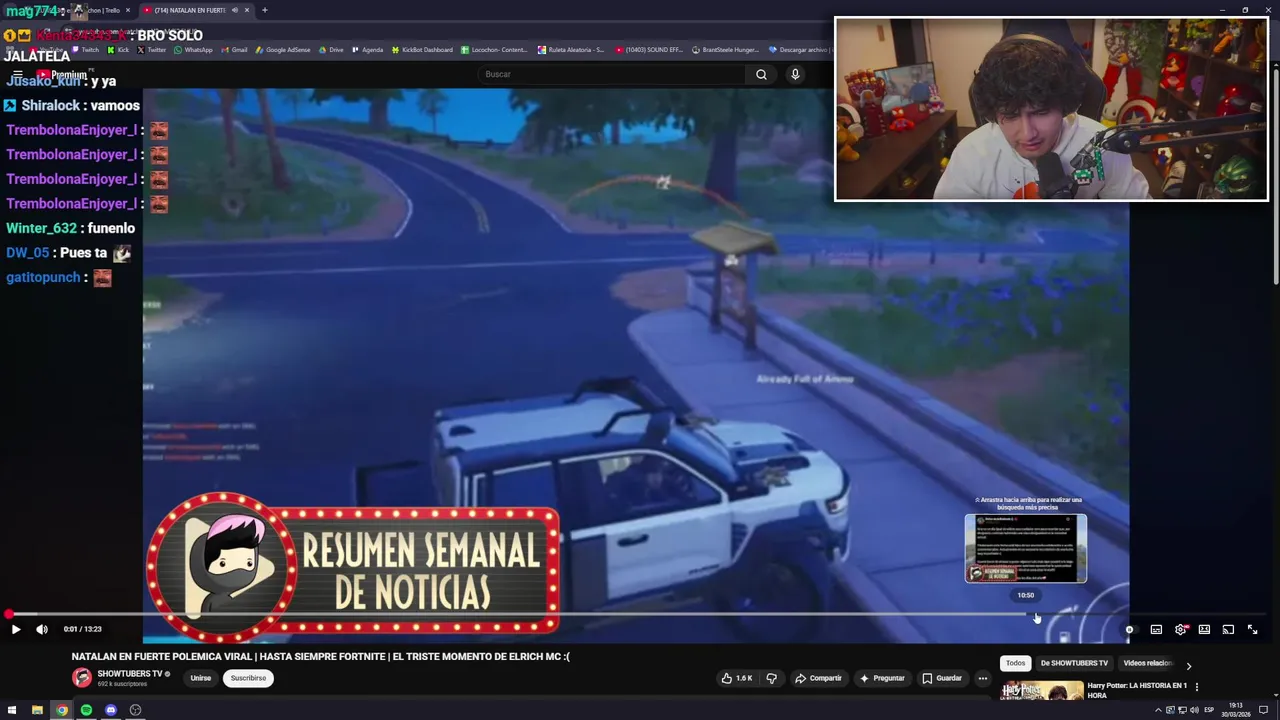Open the KickBot Dashboard bookmark
This screenshot has width=1280, height=720.
422,49
